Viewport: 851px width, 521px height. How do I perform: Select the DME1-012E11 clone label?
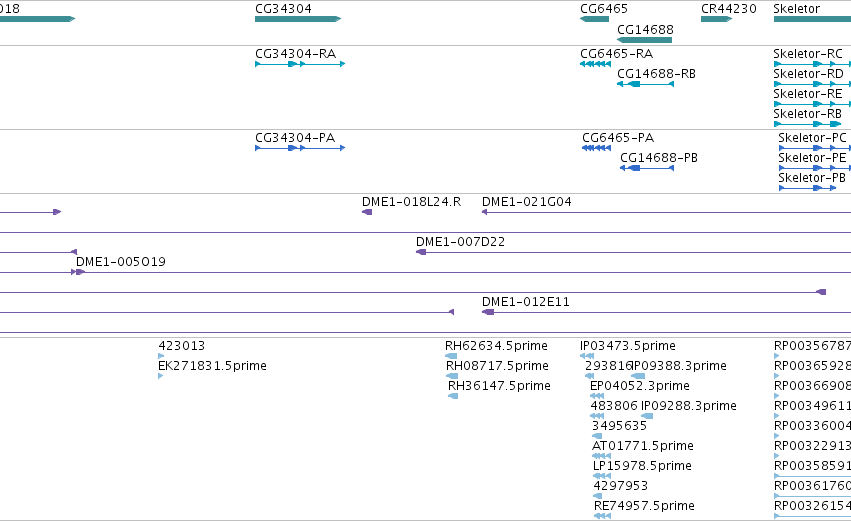click(x=525, y=302)
